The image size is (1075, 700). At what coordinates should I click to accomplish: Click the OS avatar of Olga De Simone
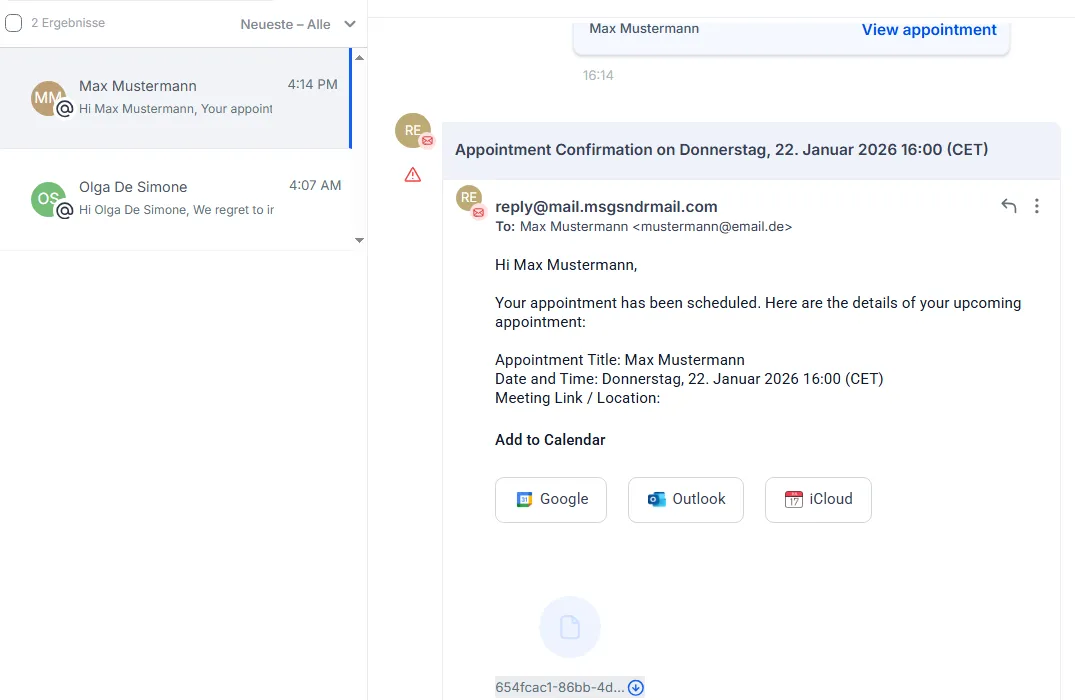pyautogui.click(x=48, y=199)
